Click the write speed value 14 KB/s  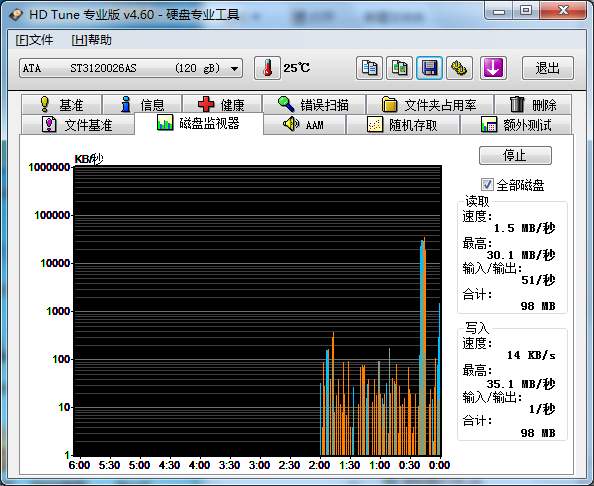(531, 355)
